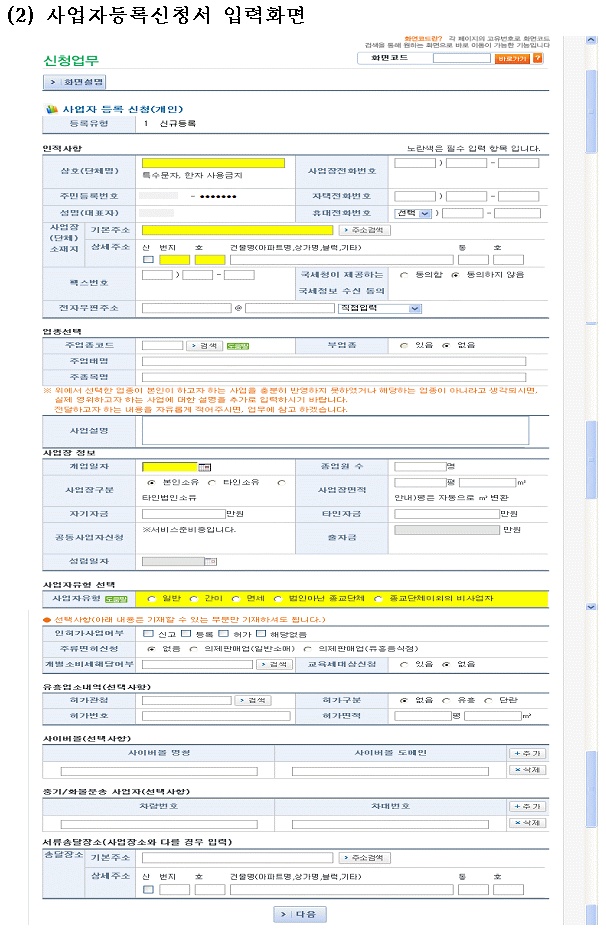Viewport: 606px width, 935px height.
Task: Click 추가 button for 사이버몰
Action: [x=527, y=753]
